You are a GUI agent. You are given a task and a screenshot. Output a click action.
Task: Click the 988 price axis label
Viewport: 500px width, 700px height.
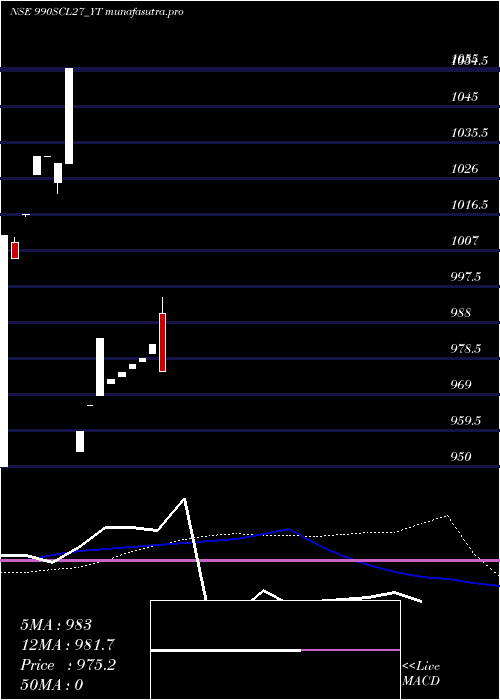coord(461,312)
